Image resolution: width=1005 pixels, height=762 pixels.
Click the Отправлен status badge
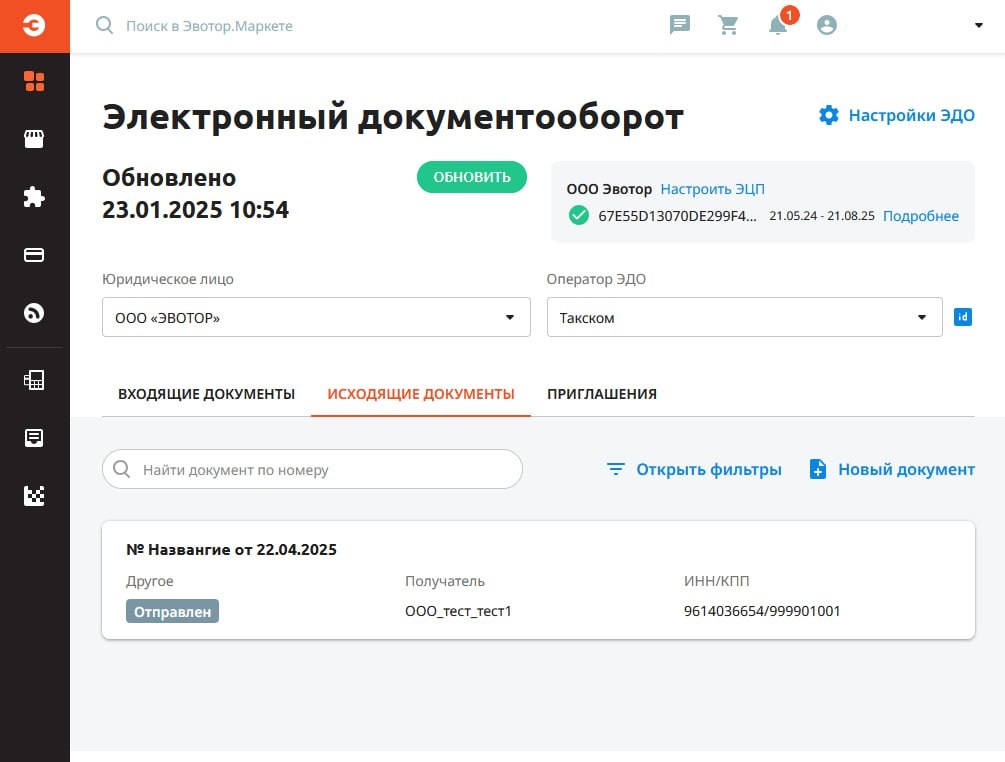pyautogui.click(x=172, y=611)
